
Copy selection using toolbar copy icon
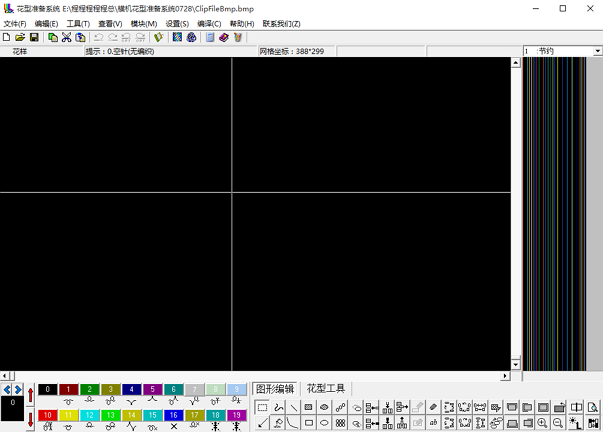pos(53,37)
